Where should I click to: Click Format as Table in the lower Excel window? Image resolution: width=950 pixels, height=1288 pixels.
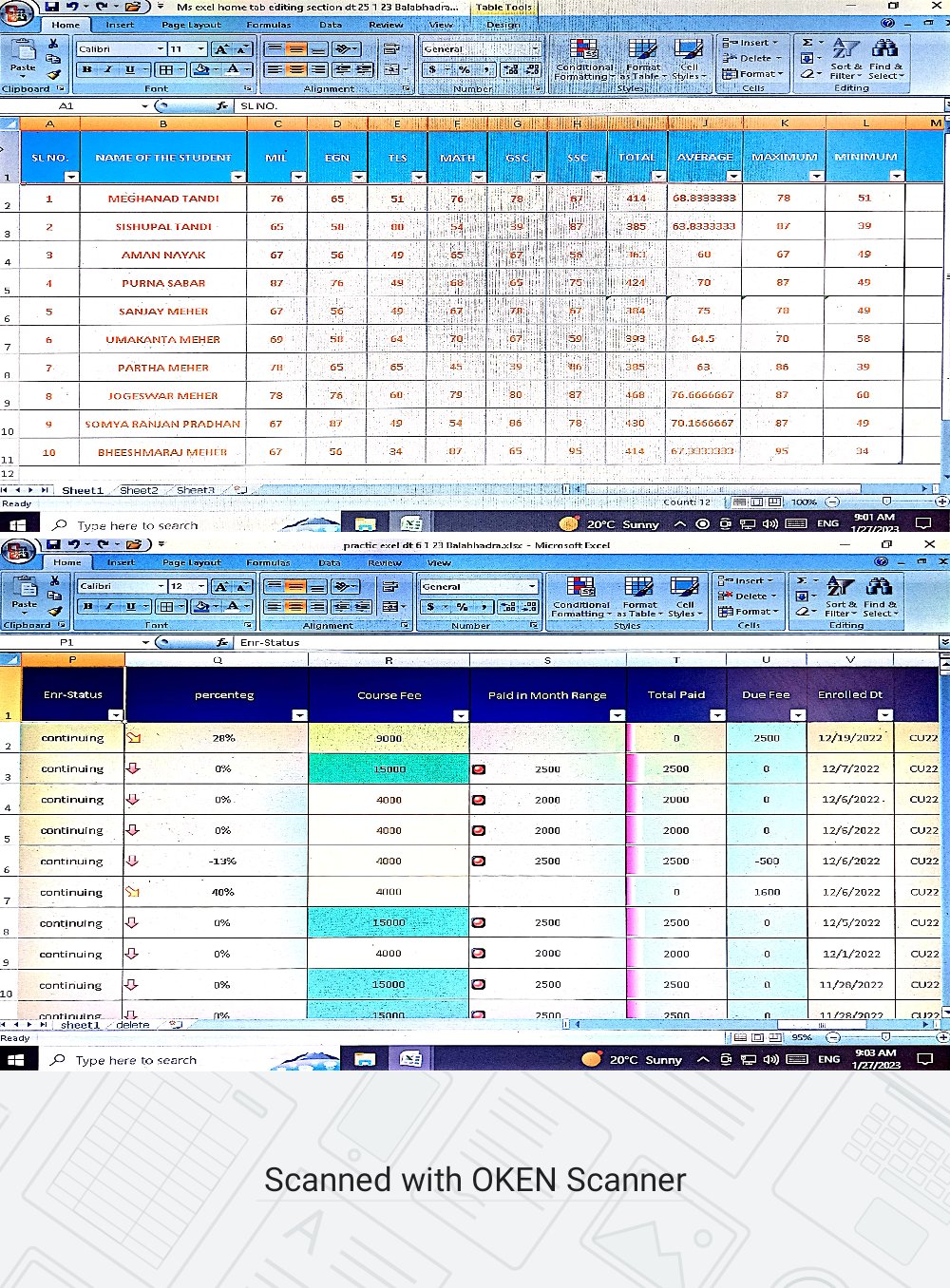[x=639, y=597]
